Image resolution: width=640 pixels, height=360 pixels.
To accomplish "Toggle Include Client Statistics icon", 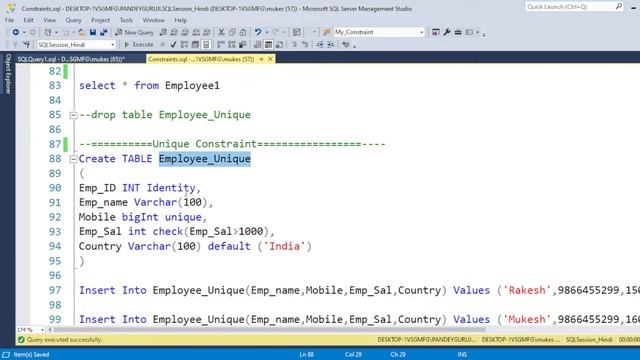I will click(x=242, y=44).
